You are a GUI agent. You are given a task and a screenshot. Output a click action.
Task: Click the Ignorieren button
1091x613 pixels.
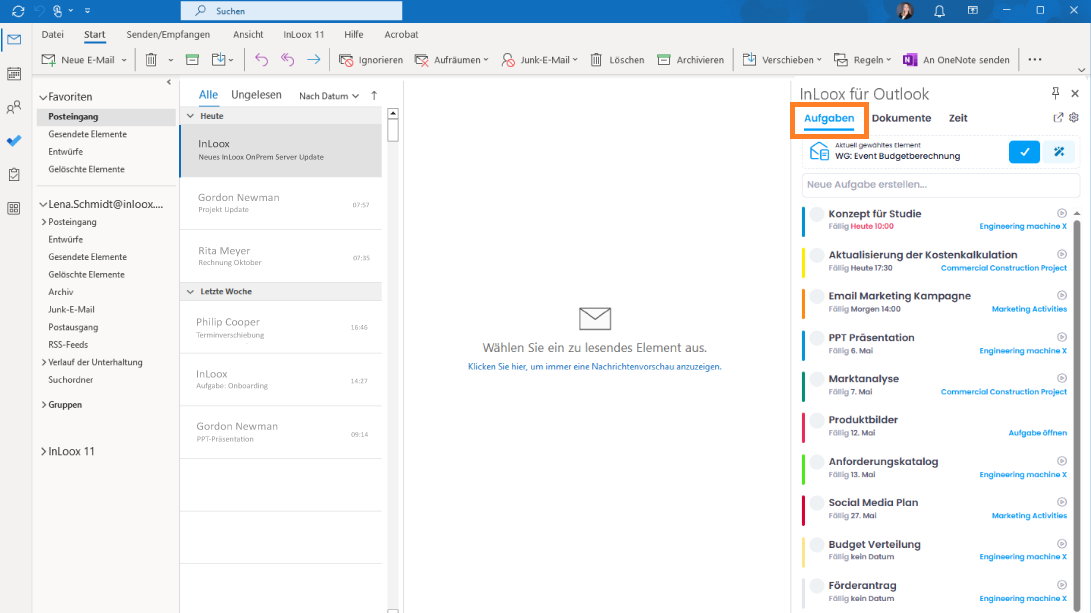pos(371,60)
